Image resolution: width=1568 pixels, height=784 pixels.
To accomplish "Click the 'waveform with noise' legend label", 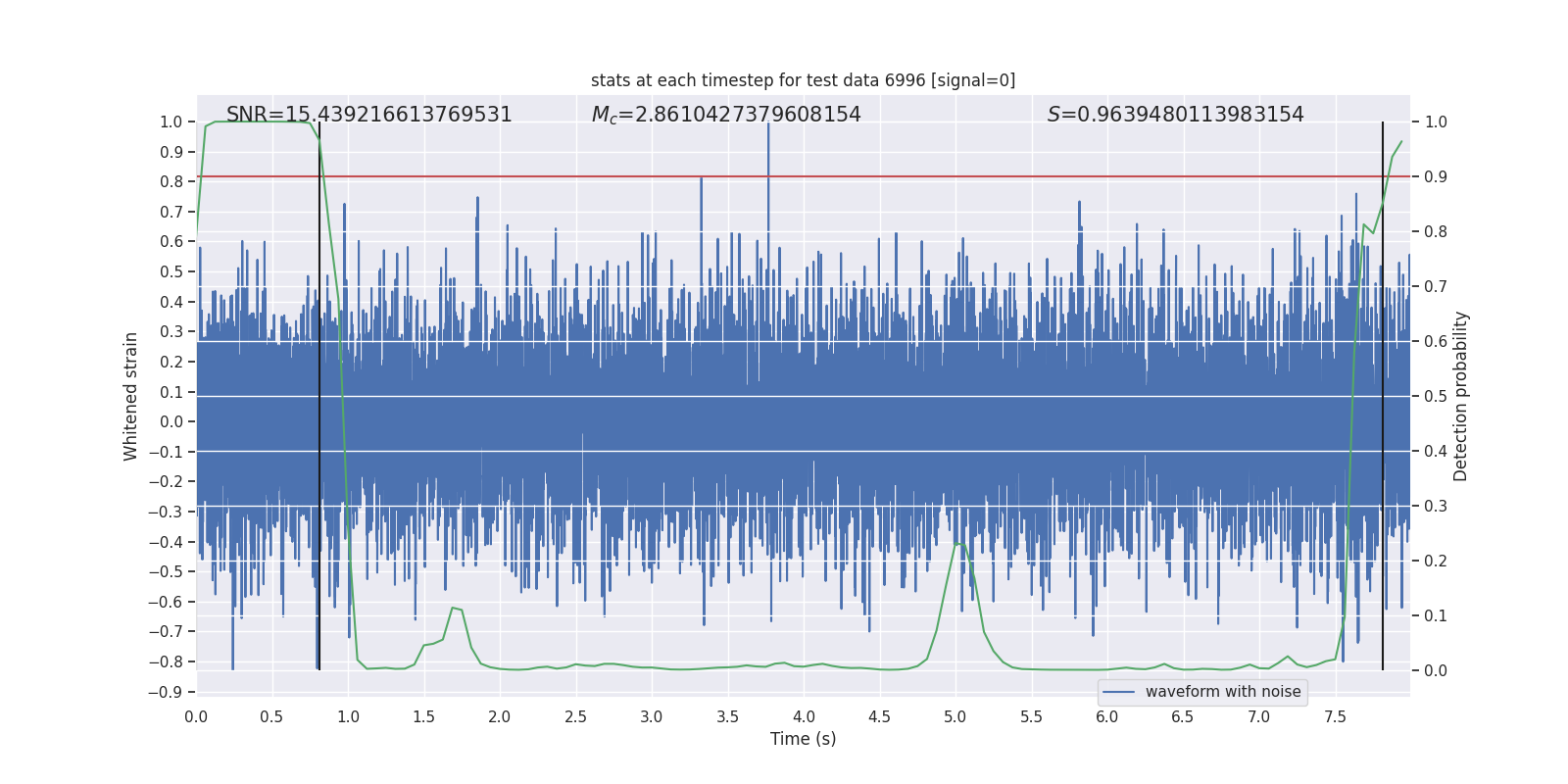I will point(1222,692).
